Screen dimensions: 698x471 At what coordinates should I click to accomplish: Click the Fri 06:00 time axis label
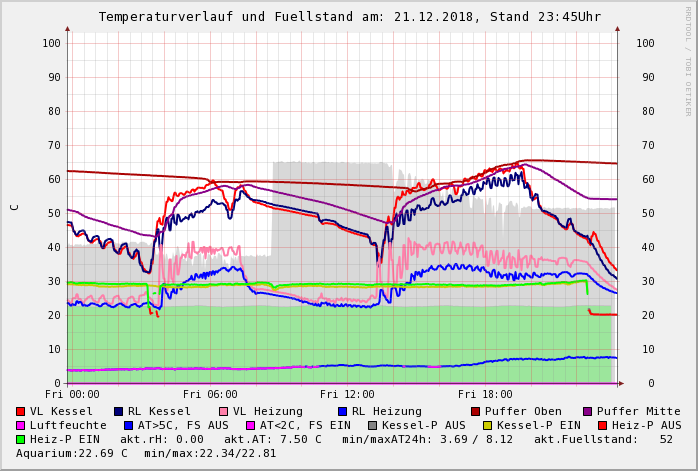click(x=209, y=395)
